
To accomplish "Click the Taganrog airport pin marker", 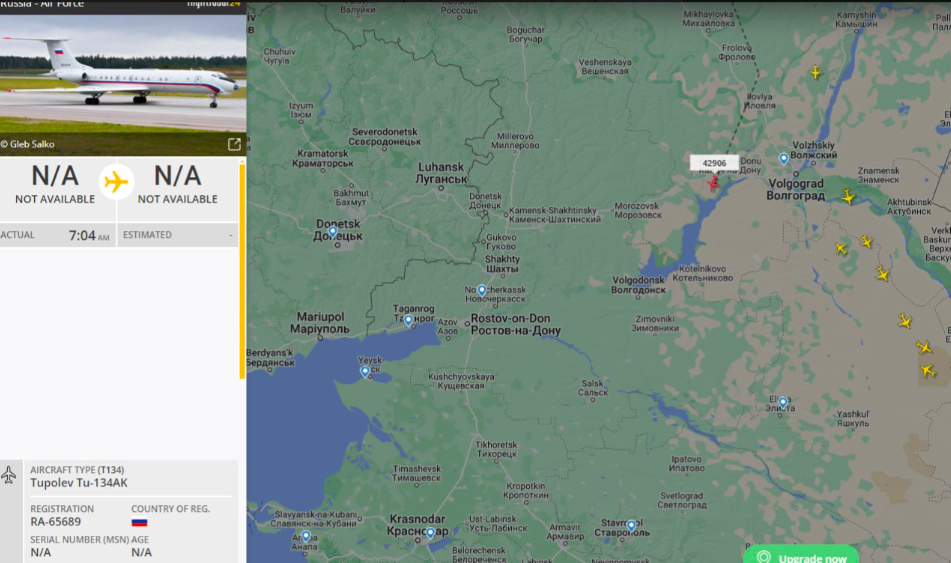I will pos(408,320).
